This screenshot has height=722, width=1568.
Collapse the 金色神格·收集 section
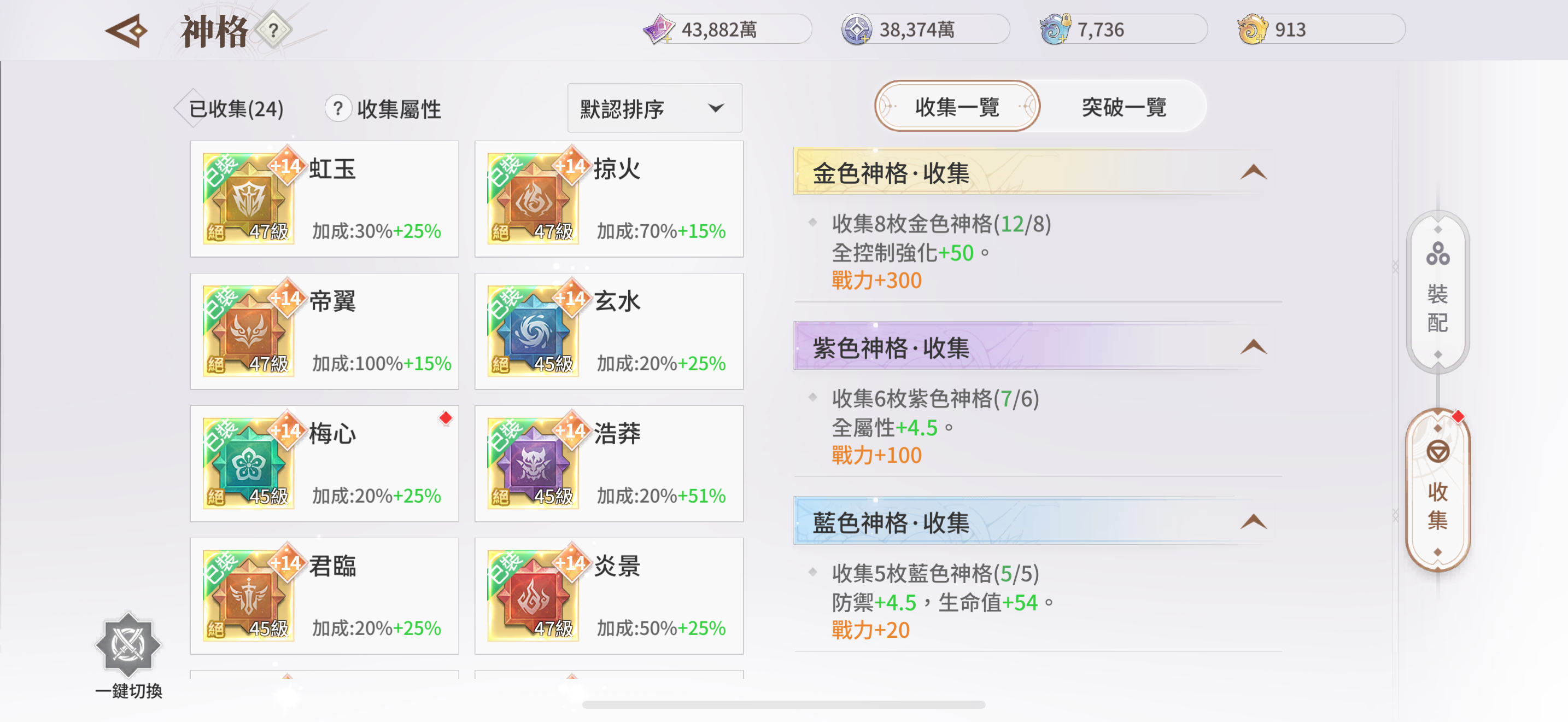pyautogui.click(x=1253, y=173)
